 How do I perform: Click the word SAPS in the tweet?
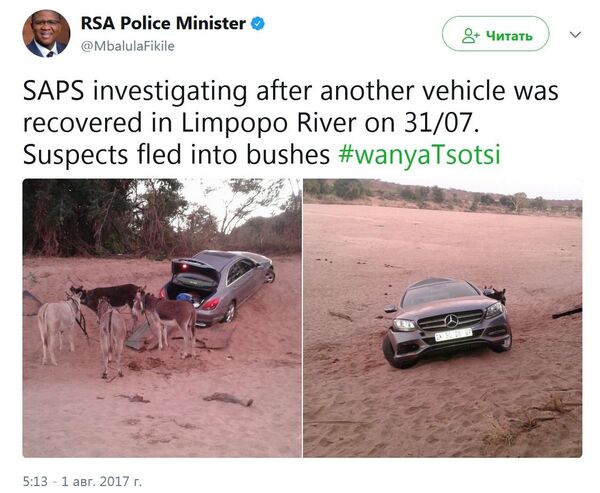pyautogui.click(x=53, y=91)
